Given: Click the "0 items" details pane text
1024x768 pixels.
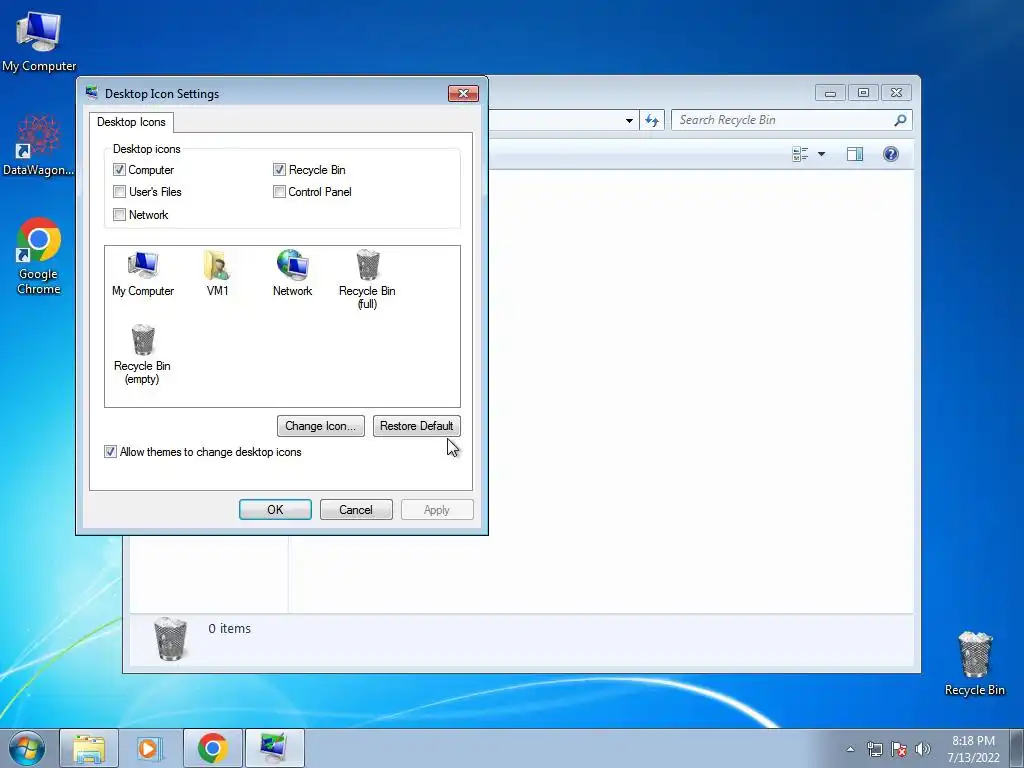Looking at the screenshot, I should pos(229,628).
